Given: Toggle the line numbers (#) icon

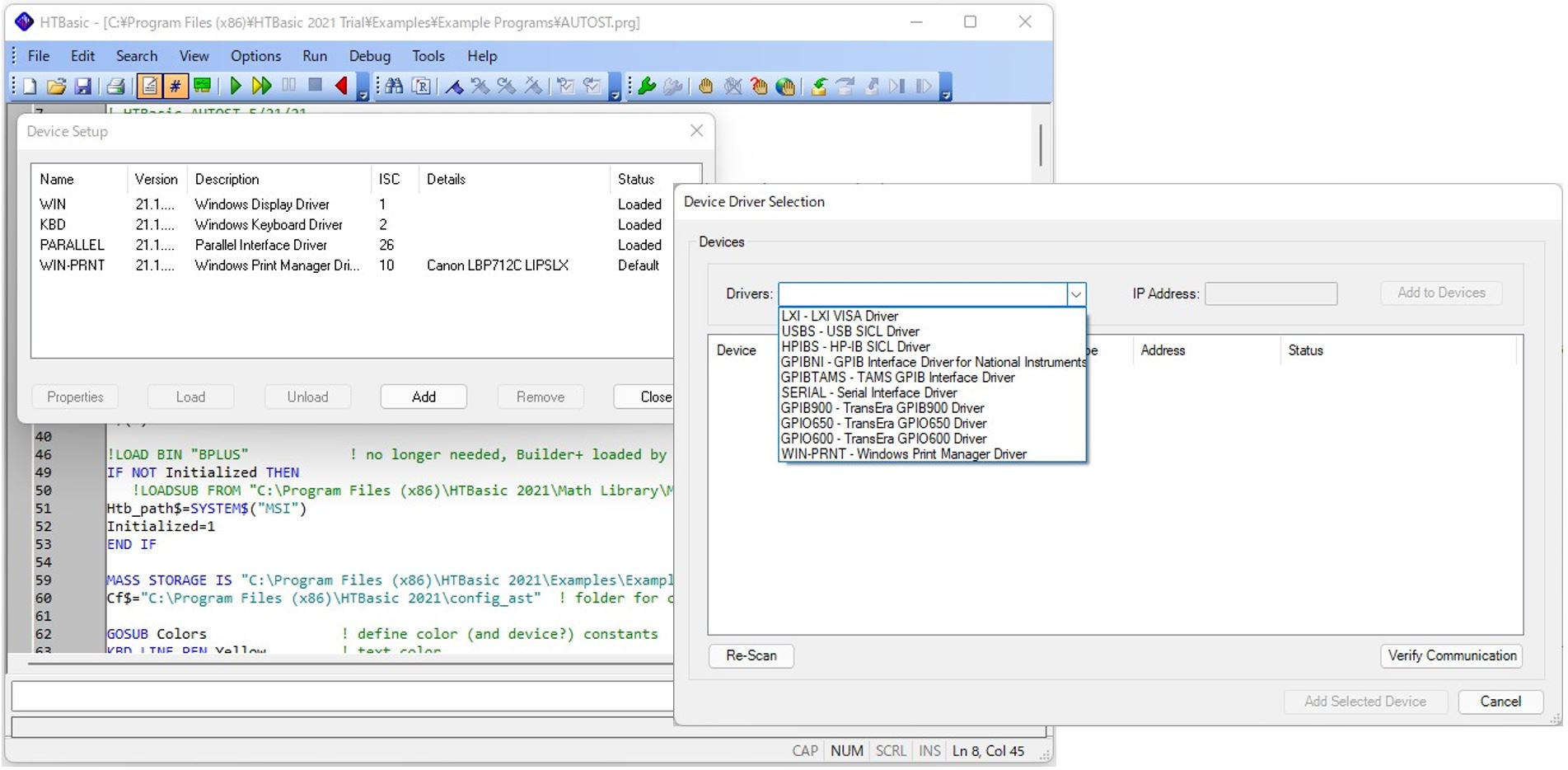Looking at the screenshot, I should 176,86.
